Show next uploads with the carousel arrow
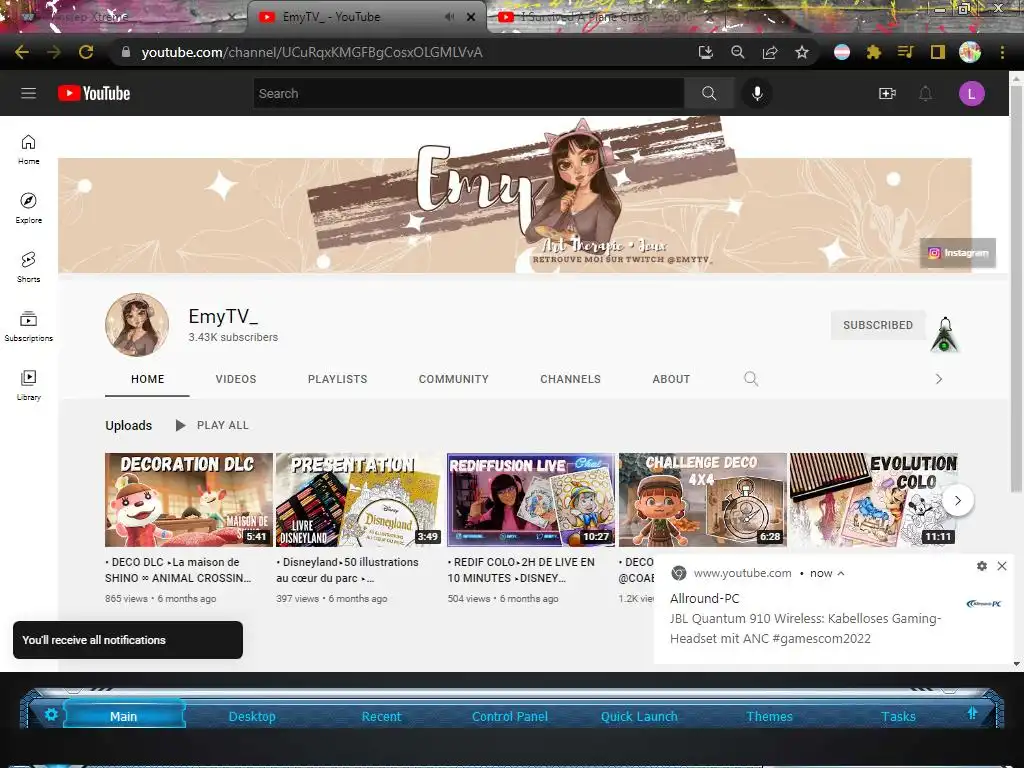Viewport: 1024px width, 768px height. click(957, 501)
